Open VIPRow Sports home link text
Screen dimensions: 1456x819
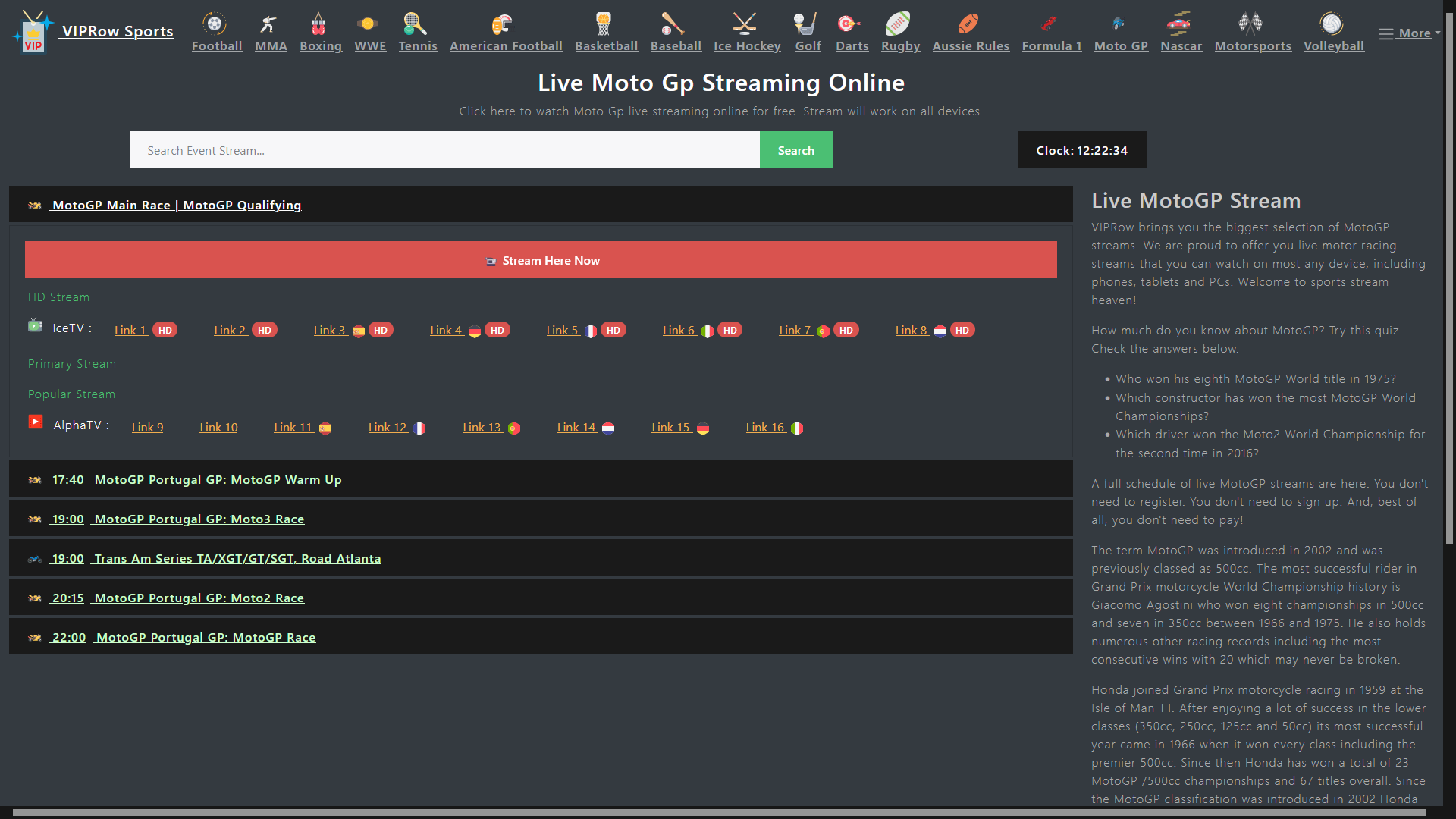coord(118,31)
